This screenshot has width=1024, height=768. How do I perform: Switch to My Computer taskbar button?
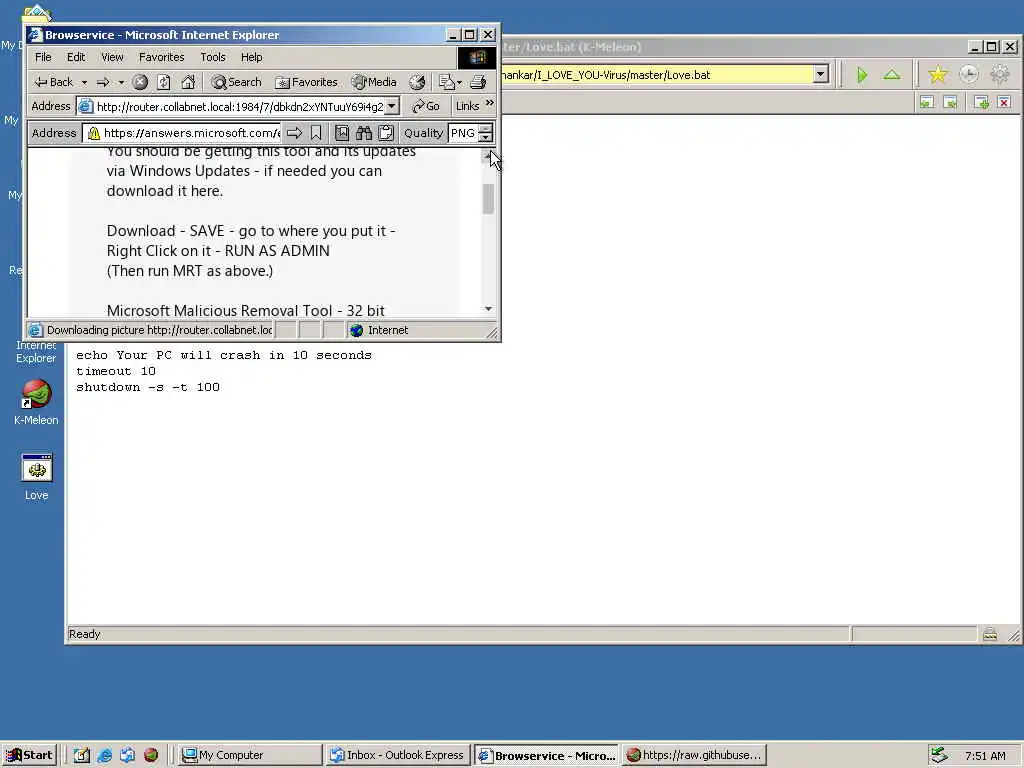point(250,755)
